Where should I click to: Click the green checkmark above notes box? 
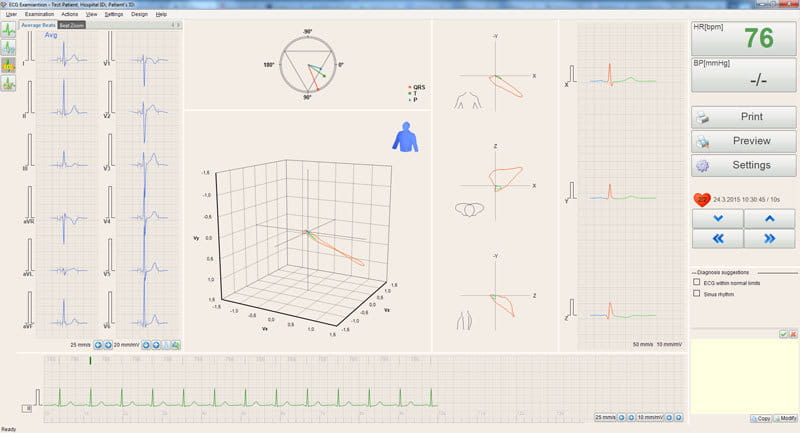pos(783,334)
